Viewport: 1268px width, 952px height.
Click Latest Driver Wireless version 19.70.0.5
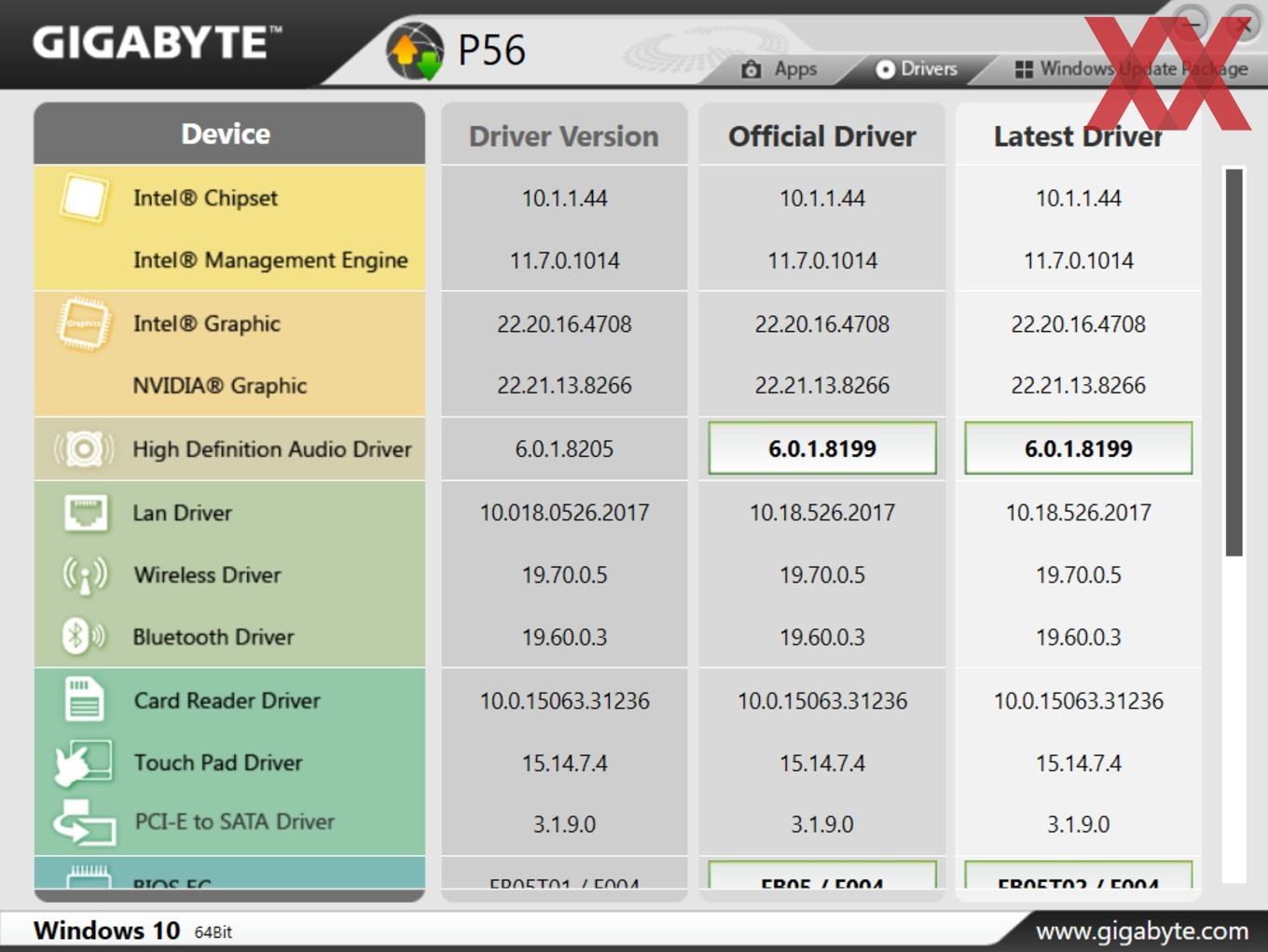point(1079,575)
